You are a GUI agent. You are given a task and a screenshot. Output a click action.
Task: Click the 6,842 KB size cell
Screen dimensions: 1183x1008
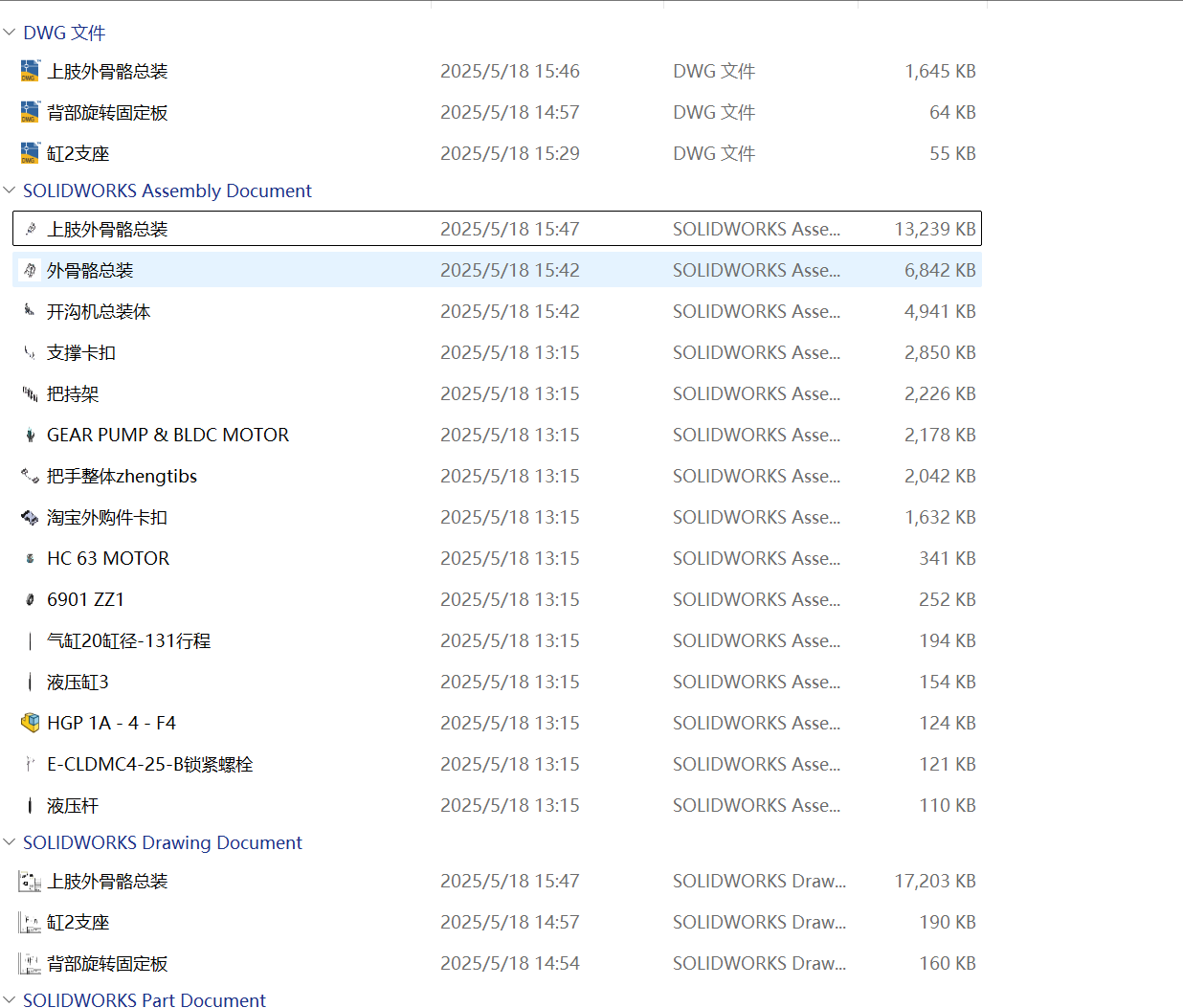(940, 270)
